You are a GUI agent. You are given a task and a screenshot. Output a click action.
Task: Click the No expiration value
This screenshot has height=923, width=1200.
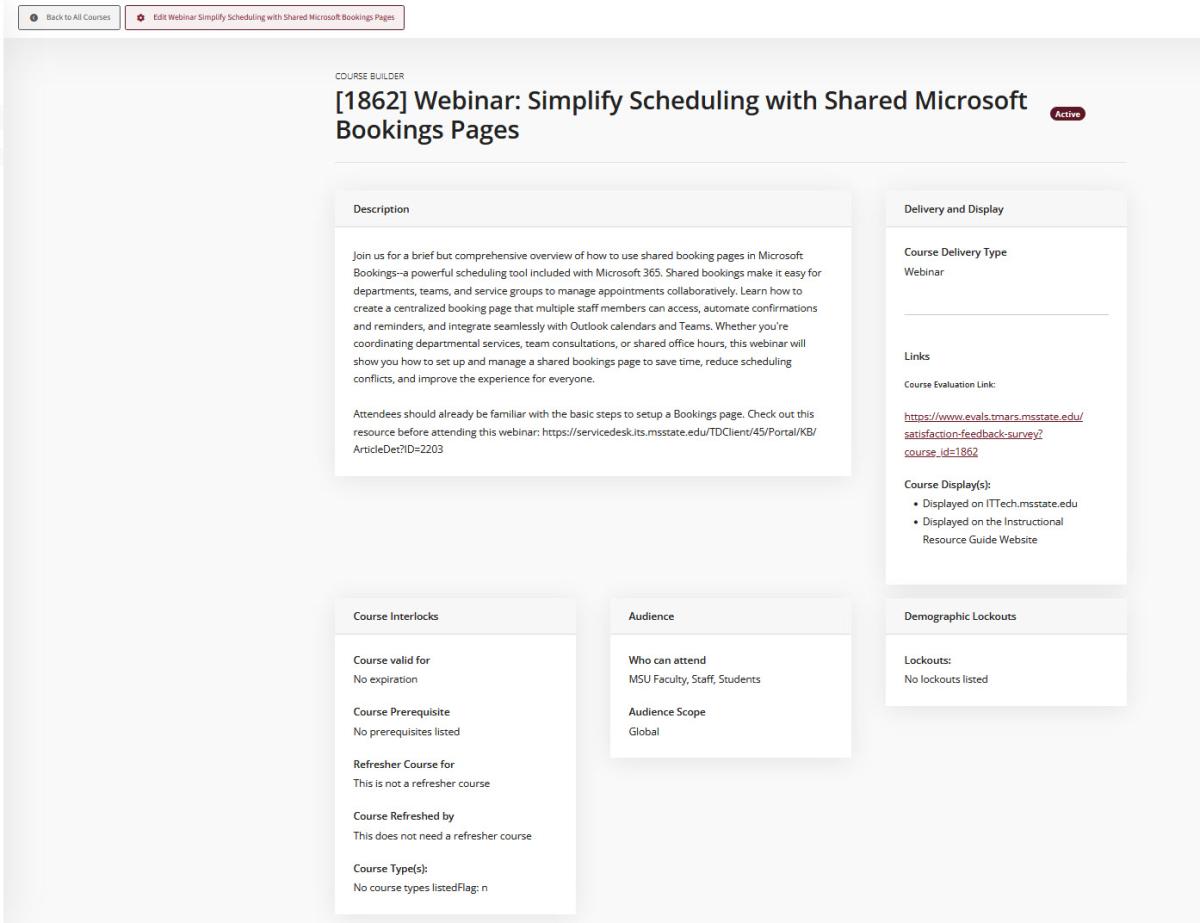(385, 679)
